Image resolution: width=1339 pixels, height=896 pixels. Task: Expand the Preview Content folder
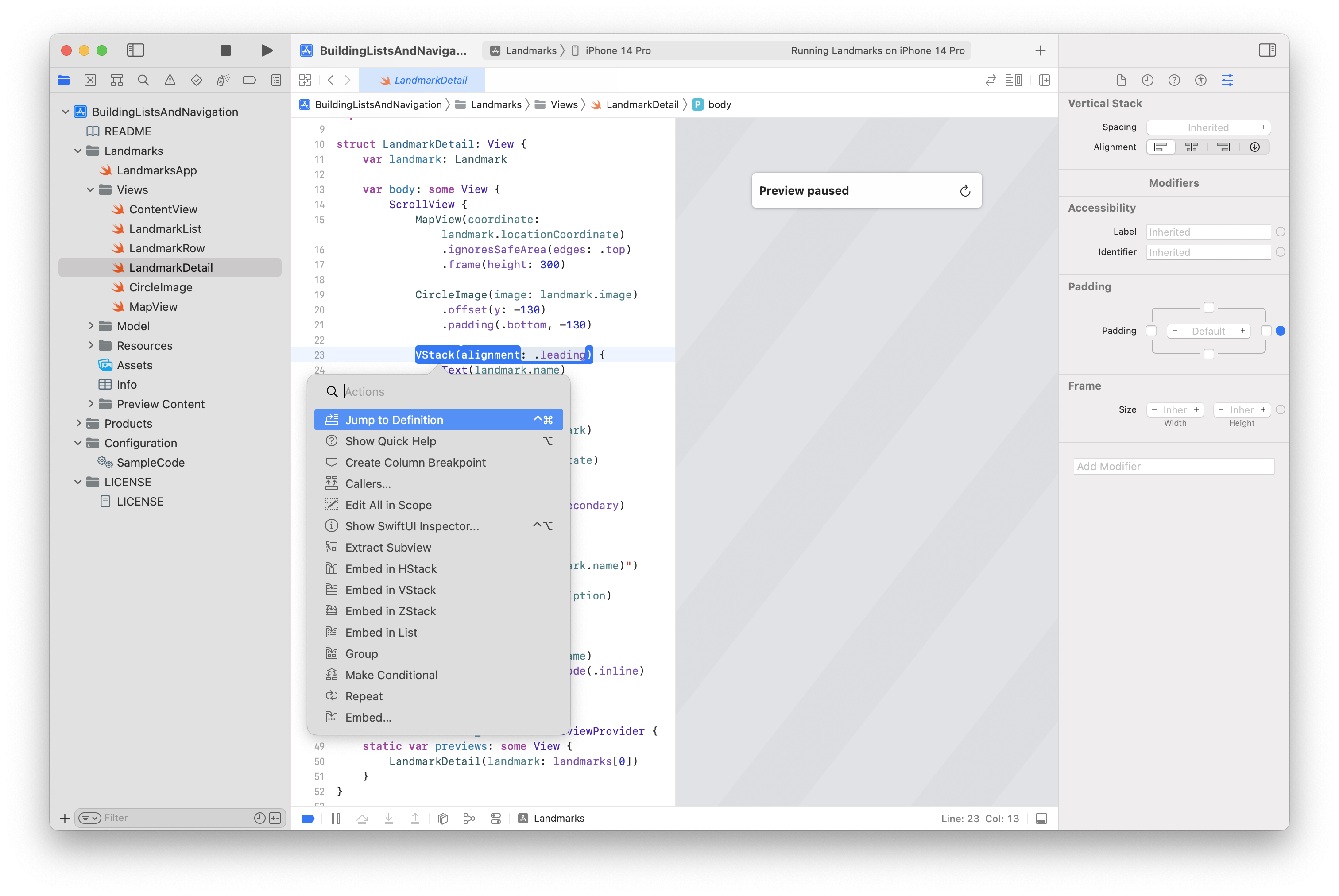pos(90,403)
